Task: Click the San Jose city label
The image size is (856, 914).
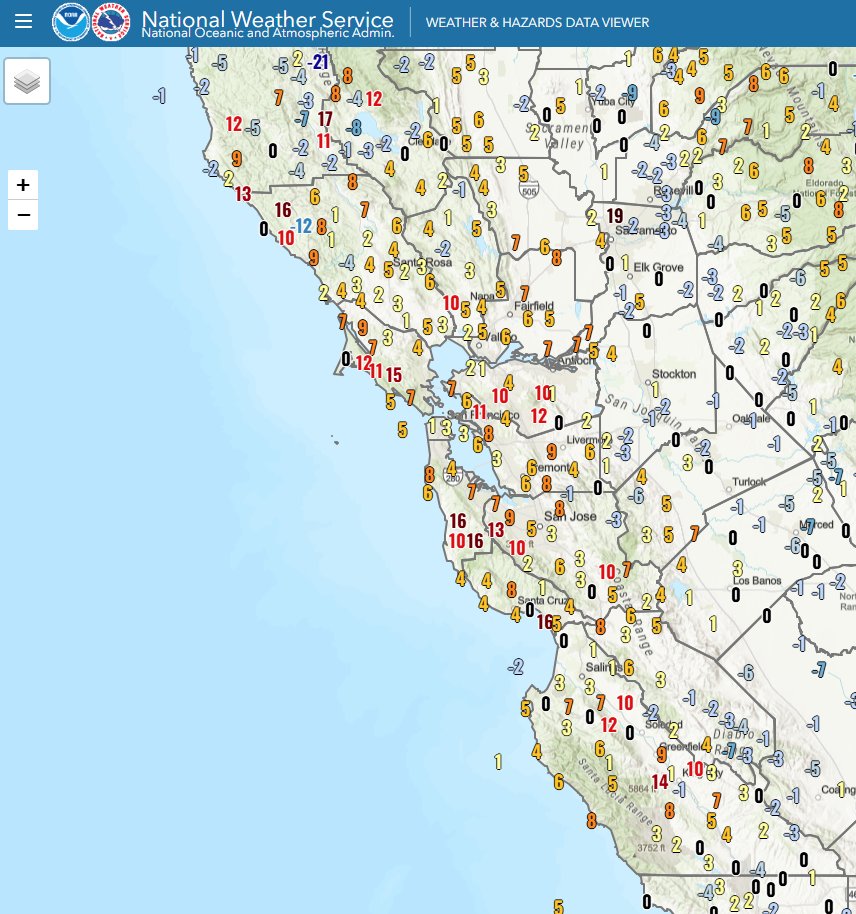Action: pyautogui.click(x=570, y=516)
